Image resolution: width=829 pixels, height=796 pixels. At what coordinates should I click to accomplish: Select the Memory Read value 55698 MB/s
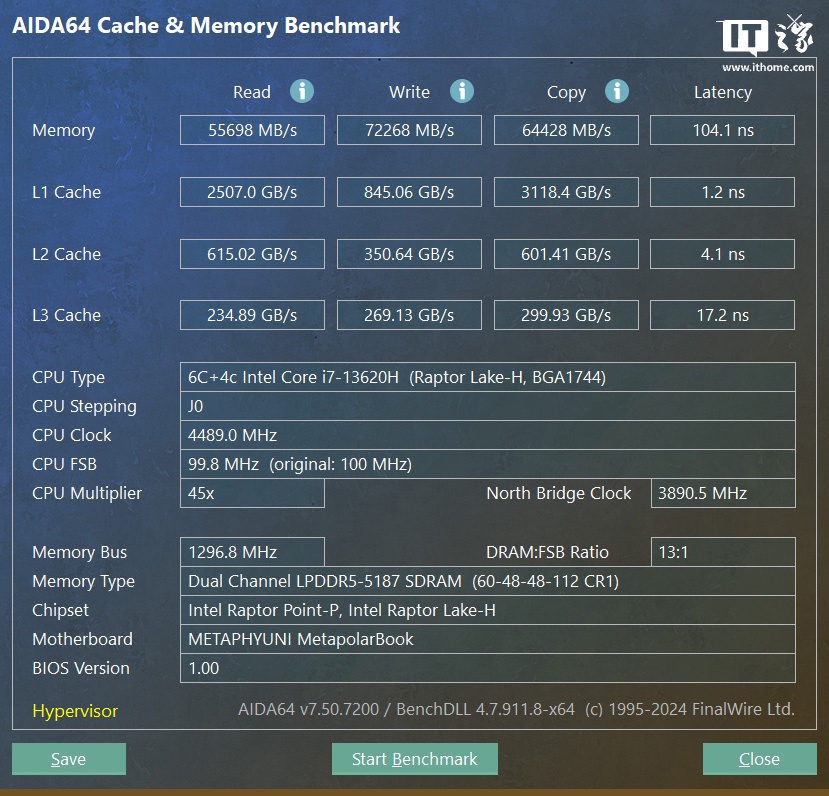[x=252, y=130]
